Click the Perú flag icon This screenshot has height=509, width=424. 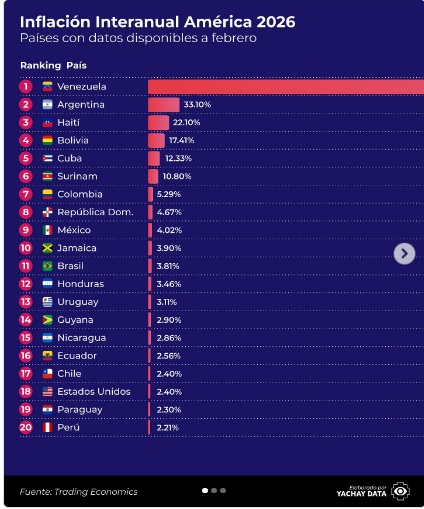[47, 427]
